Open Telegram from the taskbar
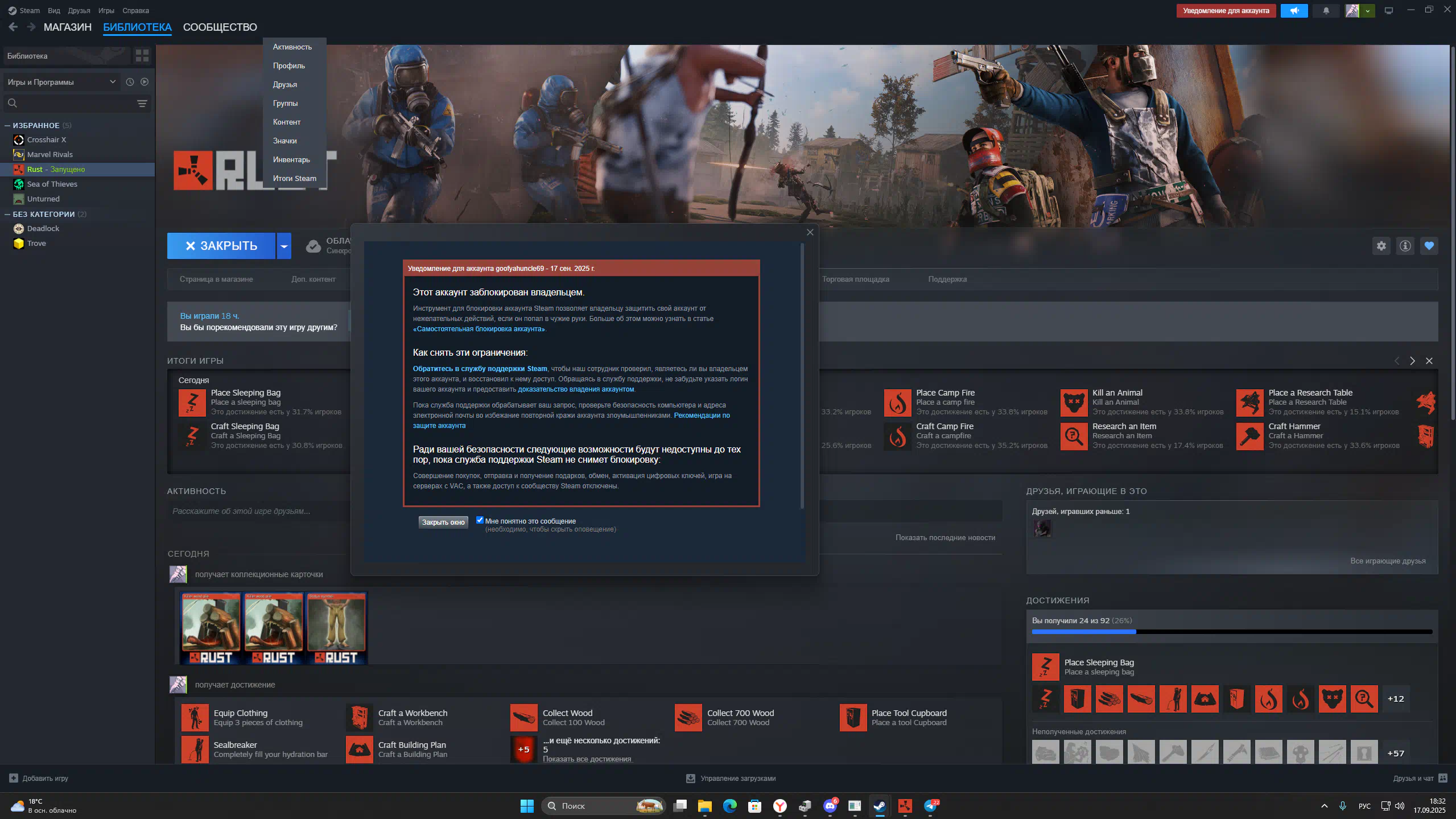The image size is (1456, 819). [930, 805]
